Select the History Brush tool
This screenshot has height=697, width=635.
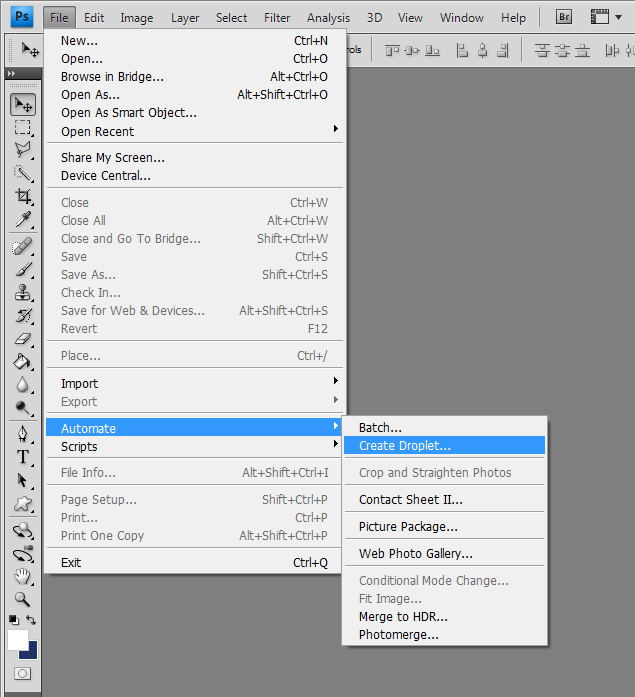point(23,316)
